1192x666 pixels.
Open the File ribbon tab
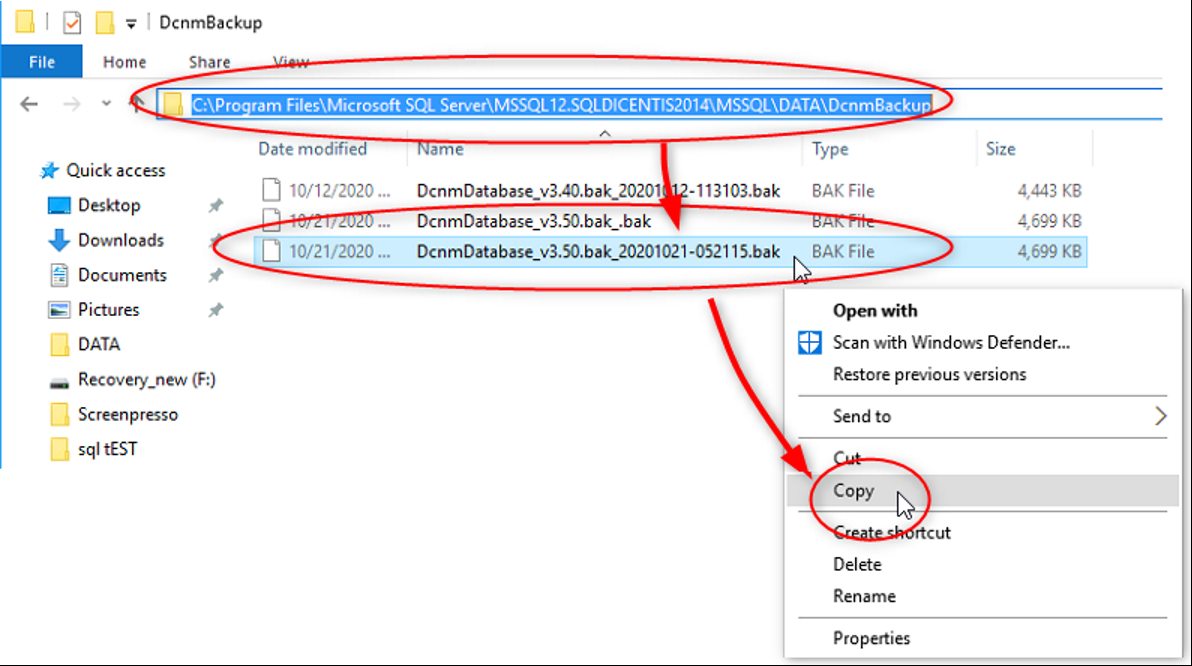(x=42, y=62)
